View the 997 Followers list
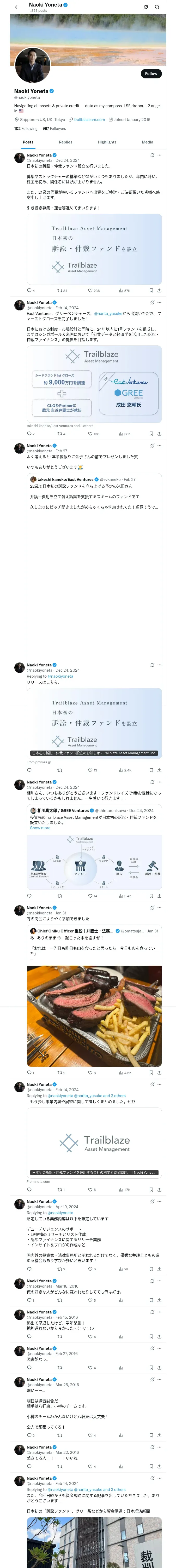176x1568 pixels. coord(54,128)
